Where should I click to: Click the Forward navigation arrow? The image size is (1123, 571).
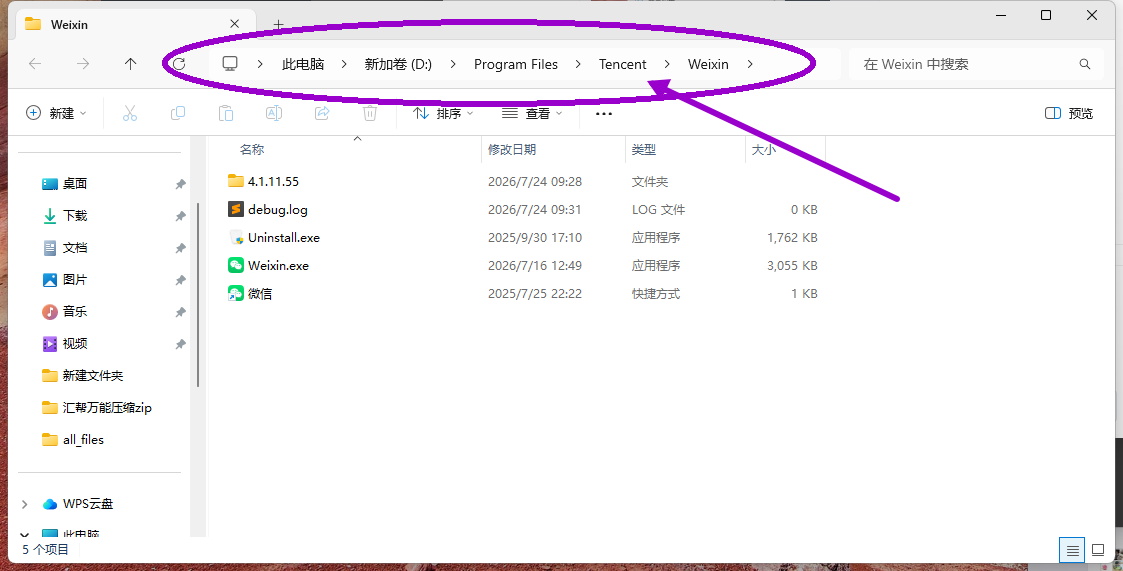(83, 64)
